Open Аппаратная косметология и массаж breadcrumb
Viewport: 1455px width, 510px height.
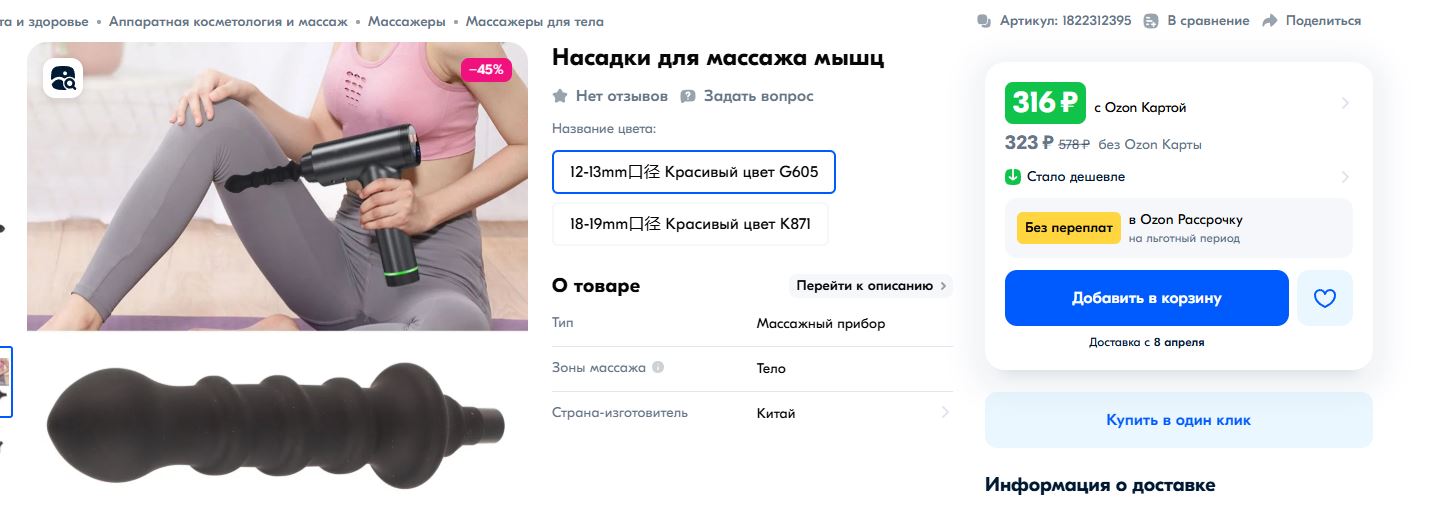pos(228,21)
